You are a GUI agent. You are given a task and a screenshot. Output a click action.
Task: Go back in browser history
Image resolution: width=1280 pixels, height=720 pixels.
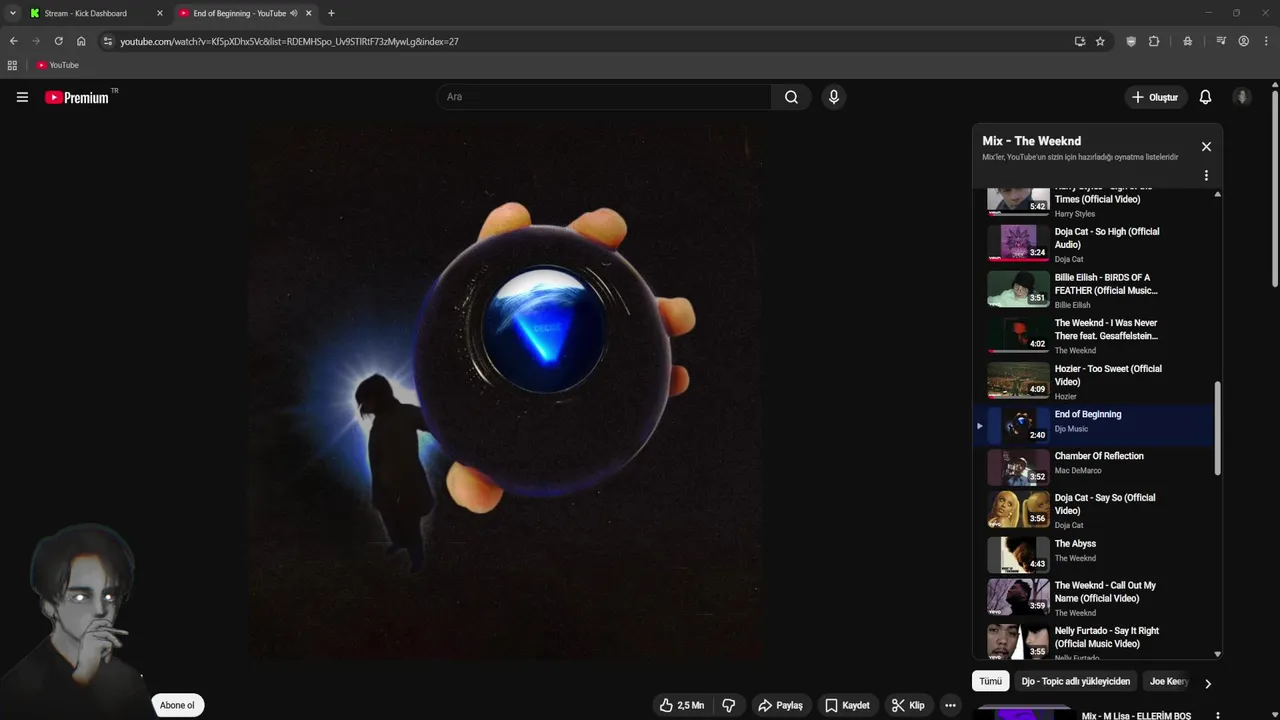coord(13,41)
